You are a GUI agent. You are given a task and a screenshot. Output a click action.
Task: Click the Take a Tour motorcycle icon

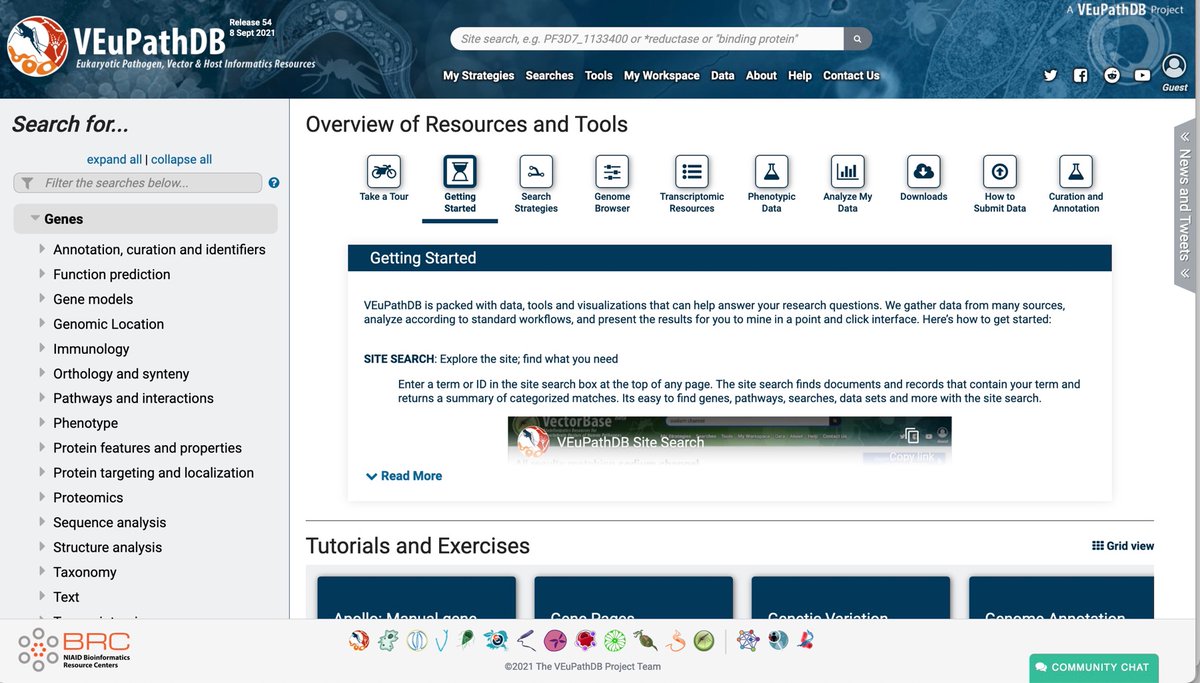[383, 170]
